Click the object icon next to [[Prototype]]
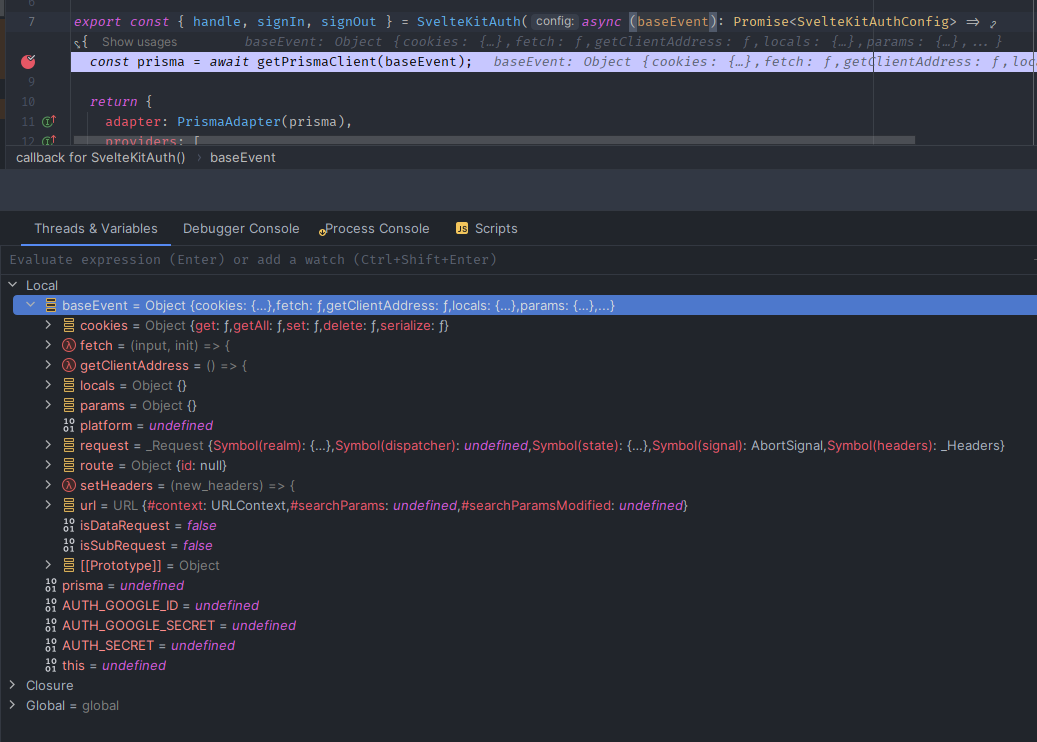The image size is (1037, 742). tap(69, 565)
